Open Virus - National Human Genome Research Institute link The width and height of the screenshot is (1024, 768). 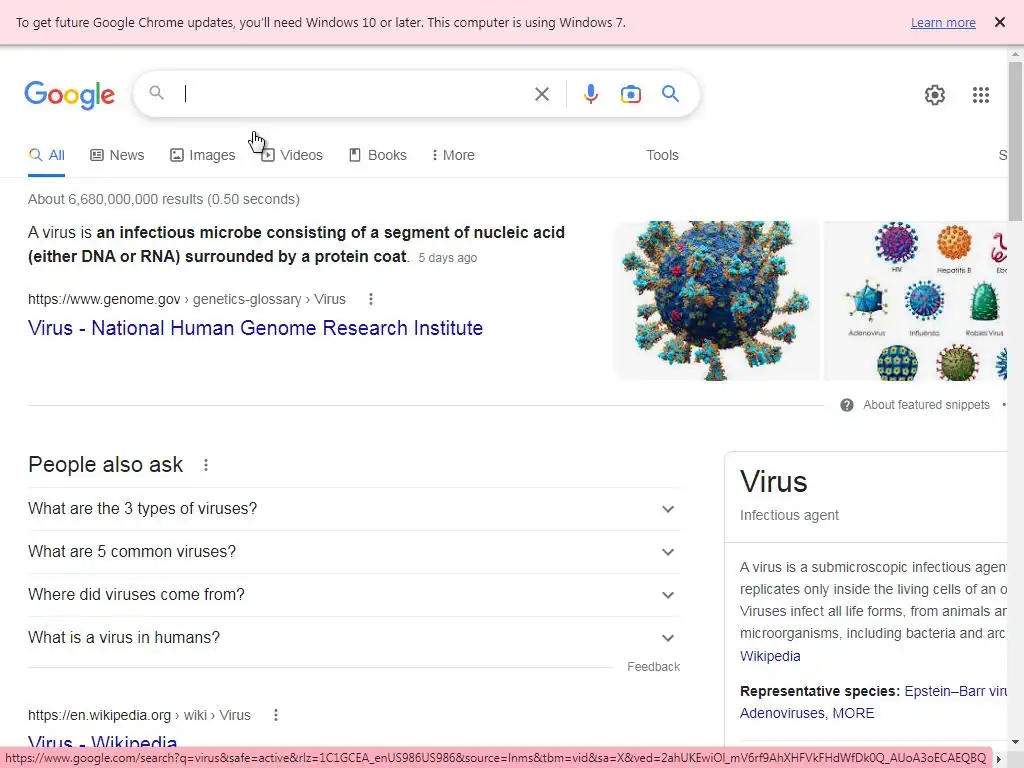255,328
